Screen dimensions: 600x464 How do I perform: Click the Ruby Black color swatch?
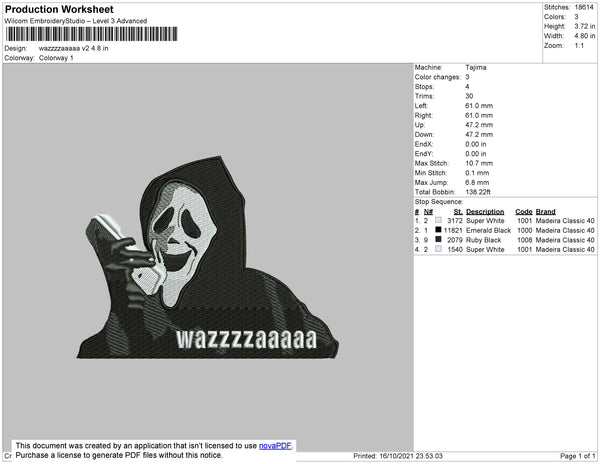coord(439,239)
